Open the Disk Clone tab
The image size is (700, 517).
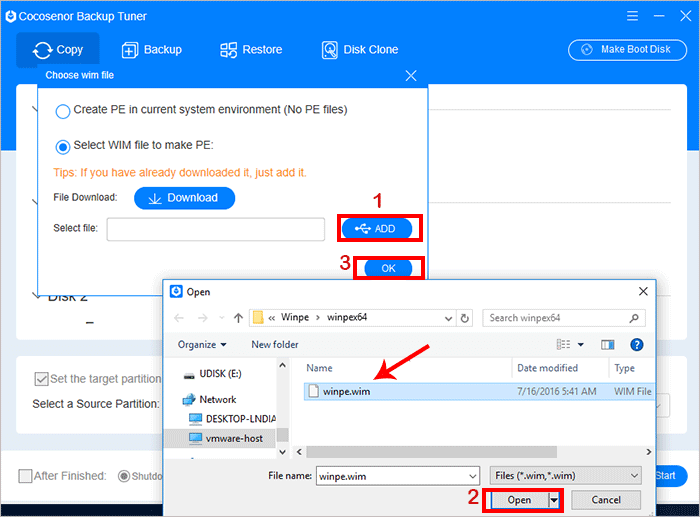click(x=360, y=50)
